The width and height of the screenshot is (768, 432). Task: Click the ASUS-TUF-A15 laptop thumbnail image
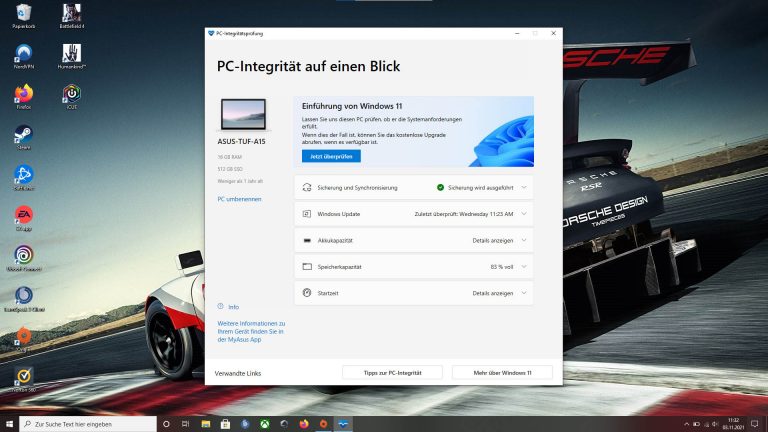coord(243,115)
